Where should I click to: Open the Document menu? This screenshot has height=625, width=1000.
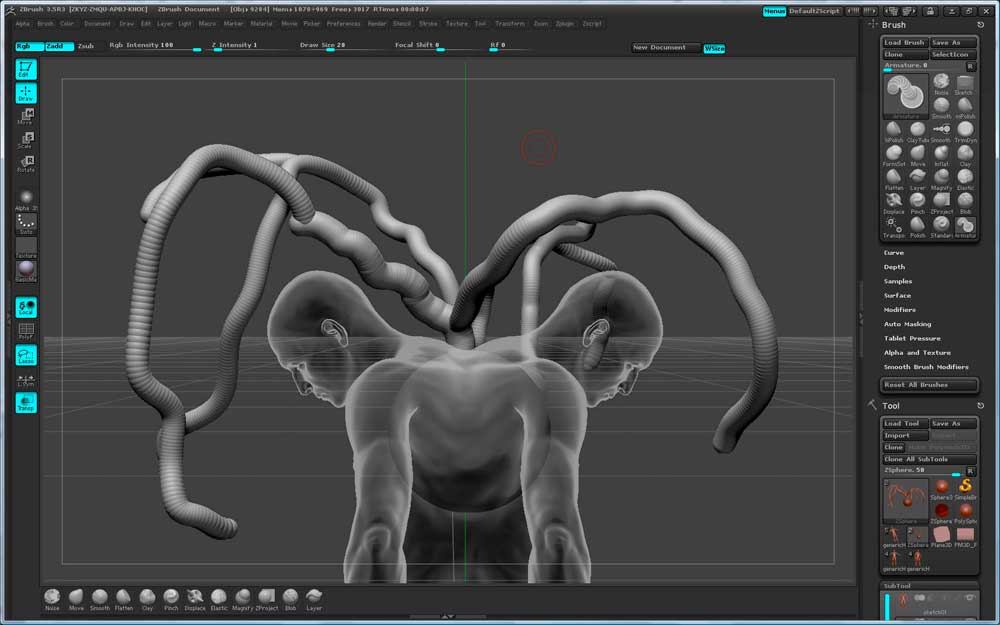[x=98, y=24]
